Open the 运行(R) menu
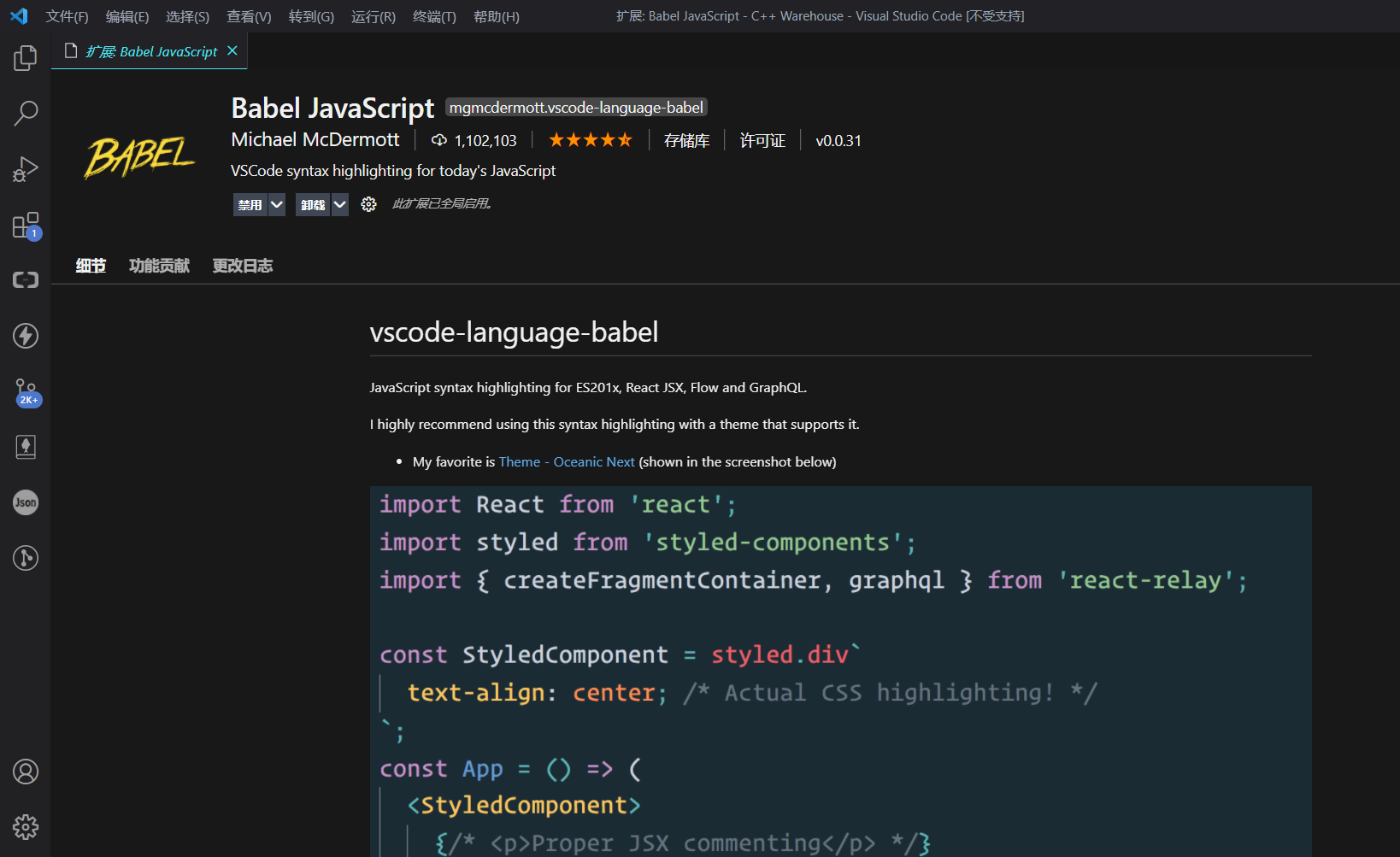 [x=374, y=16]
